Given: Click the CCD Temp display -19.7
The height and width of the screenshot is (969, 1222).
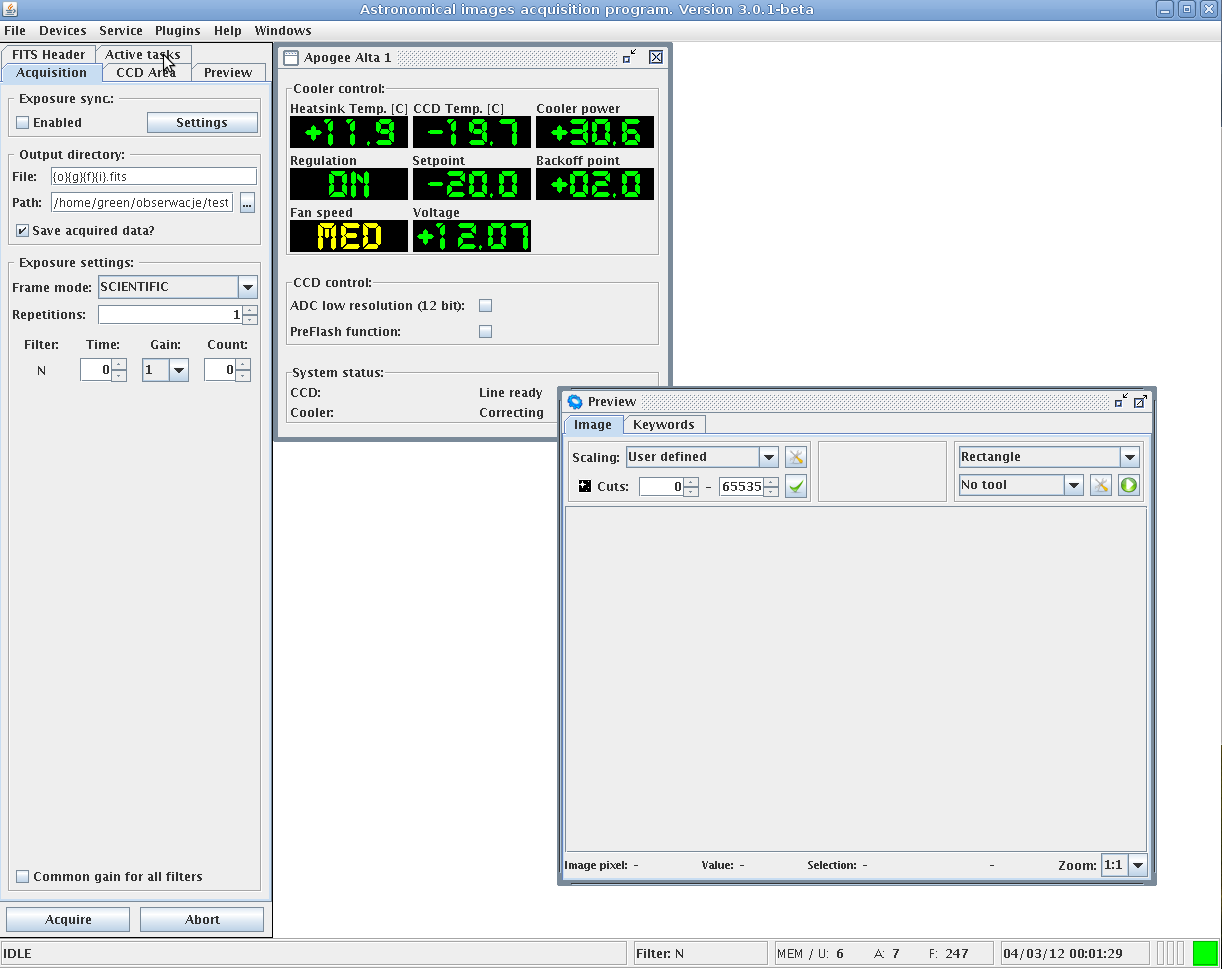Looking at the screenshot, I should [472, 132].
